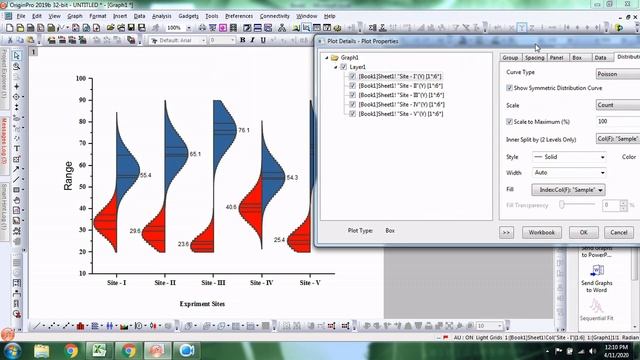Open the Preferences menu

coord(239,16)
